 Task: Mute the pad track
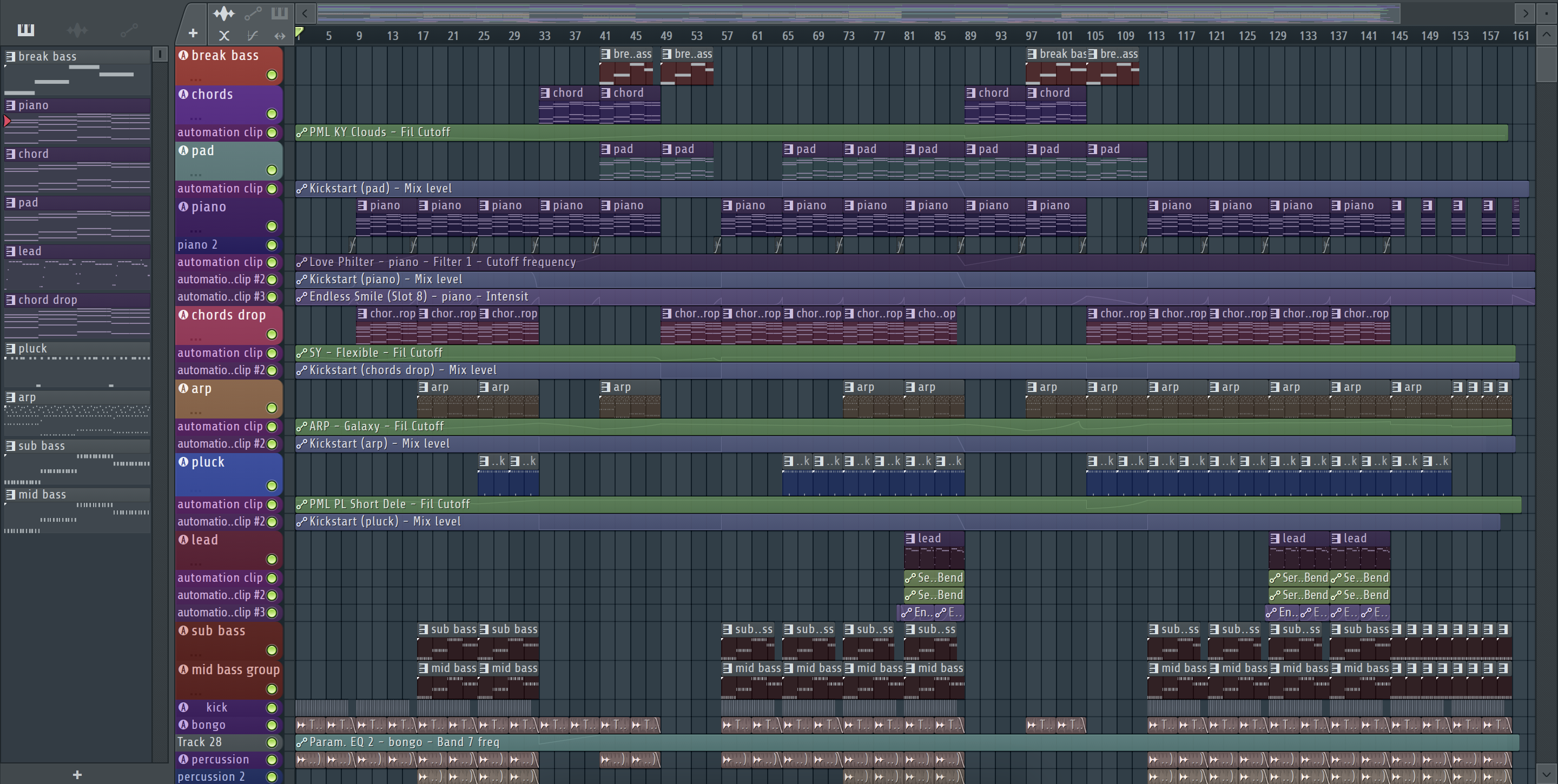(x=272, y=170)
